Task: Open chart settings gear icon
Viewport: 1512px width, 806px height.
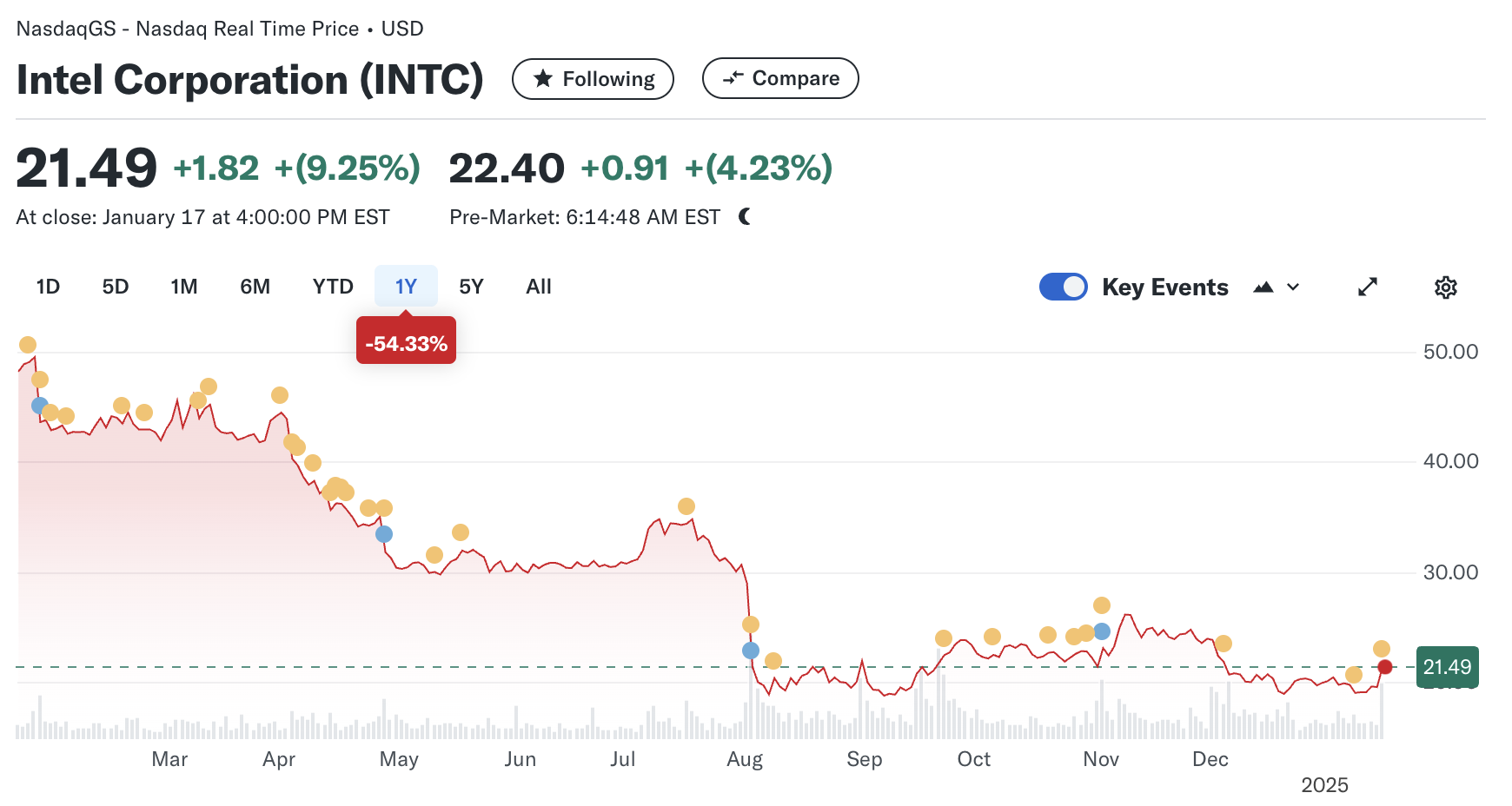Action: (x=1446, y=287)
